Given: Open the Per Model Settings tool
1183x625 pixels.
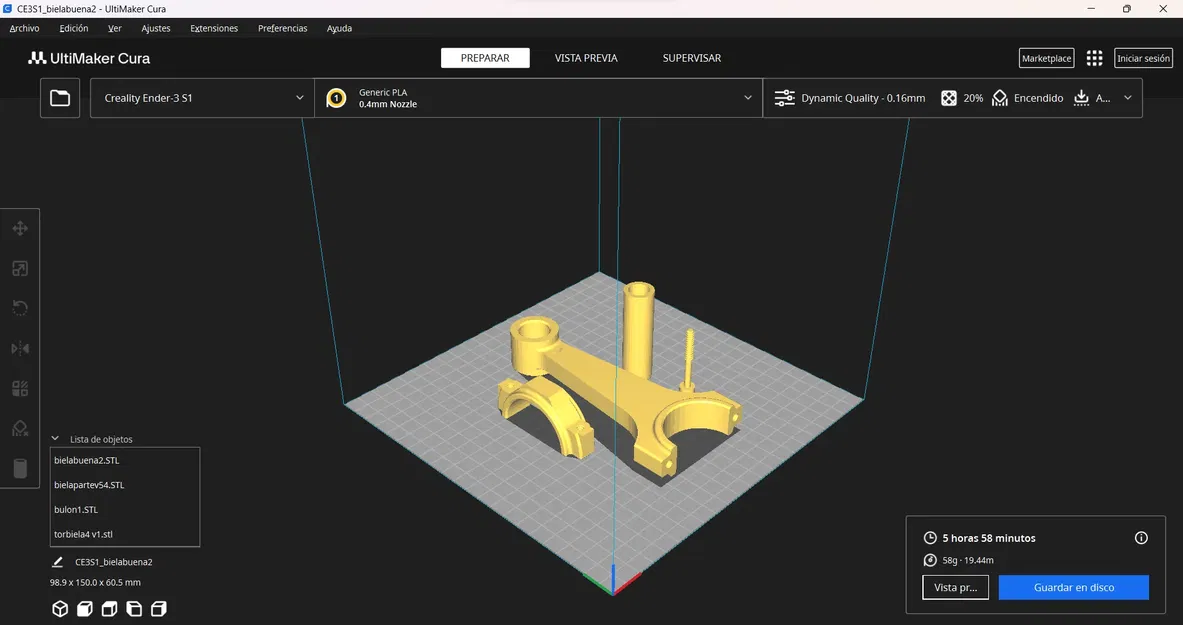Looking at the screenshot, I should 20,389.
